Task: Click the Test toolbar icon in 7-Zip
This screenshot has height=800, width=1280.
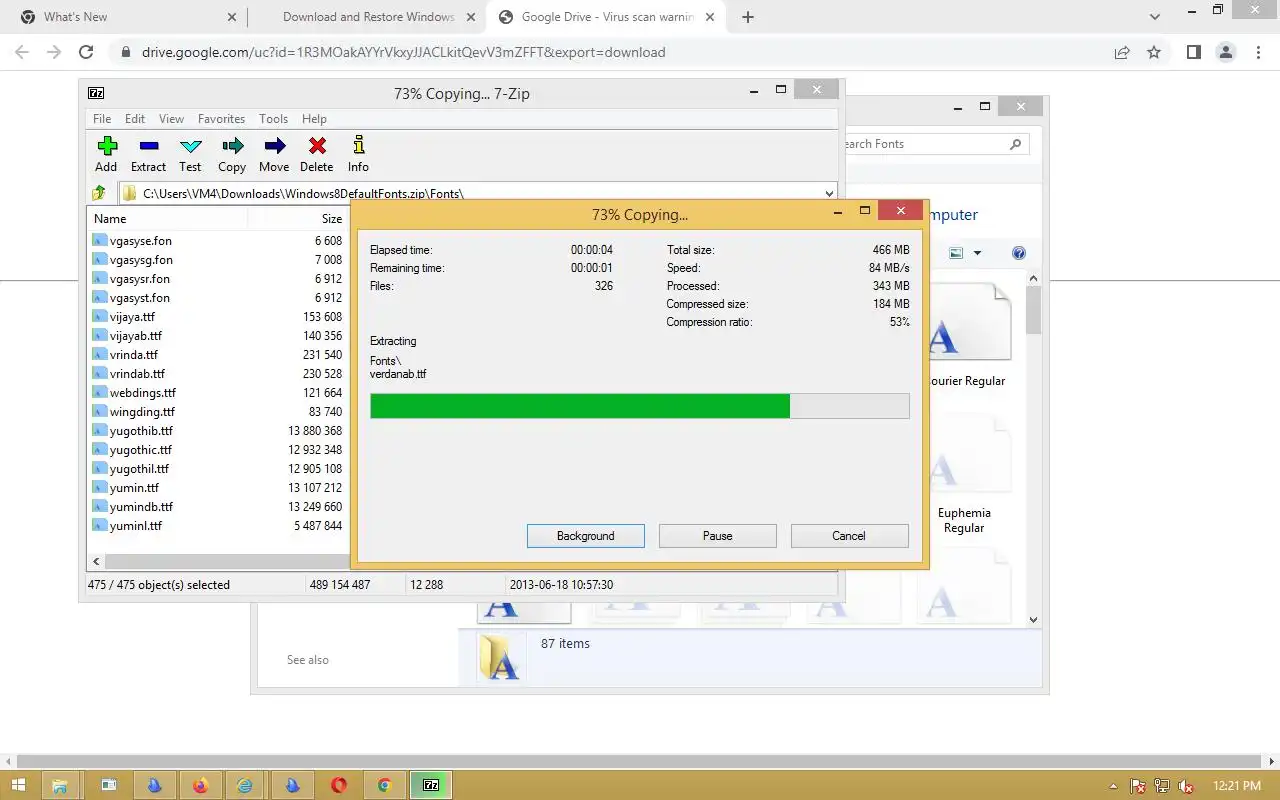Action: point(191,146)
